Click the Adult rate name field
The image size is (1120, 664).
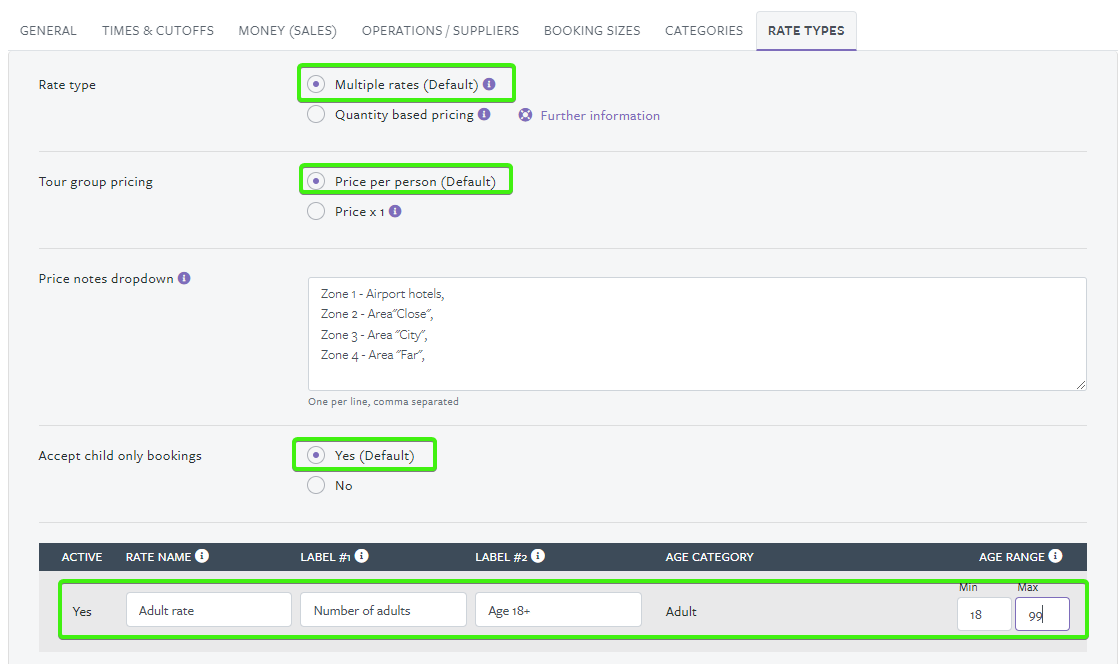[209, 610]
